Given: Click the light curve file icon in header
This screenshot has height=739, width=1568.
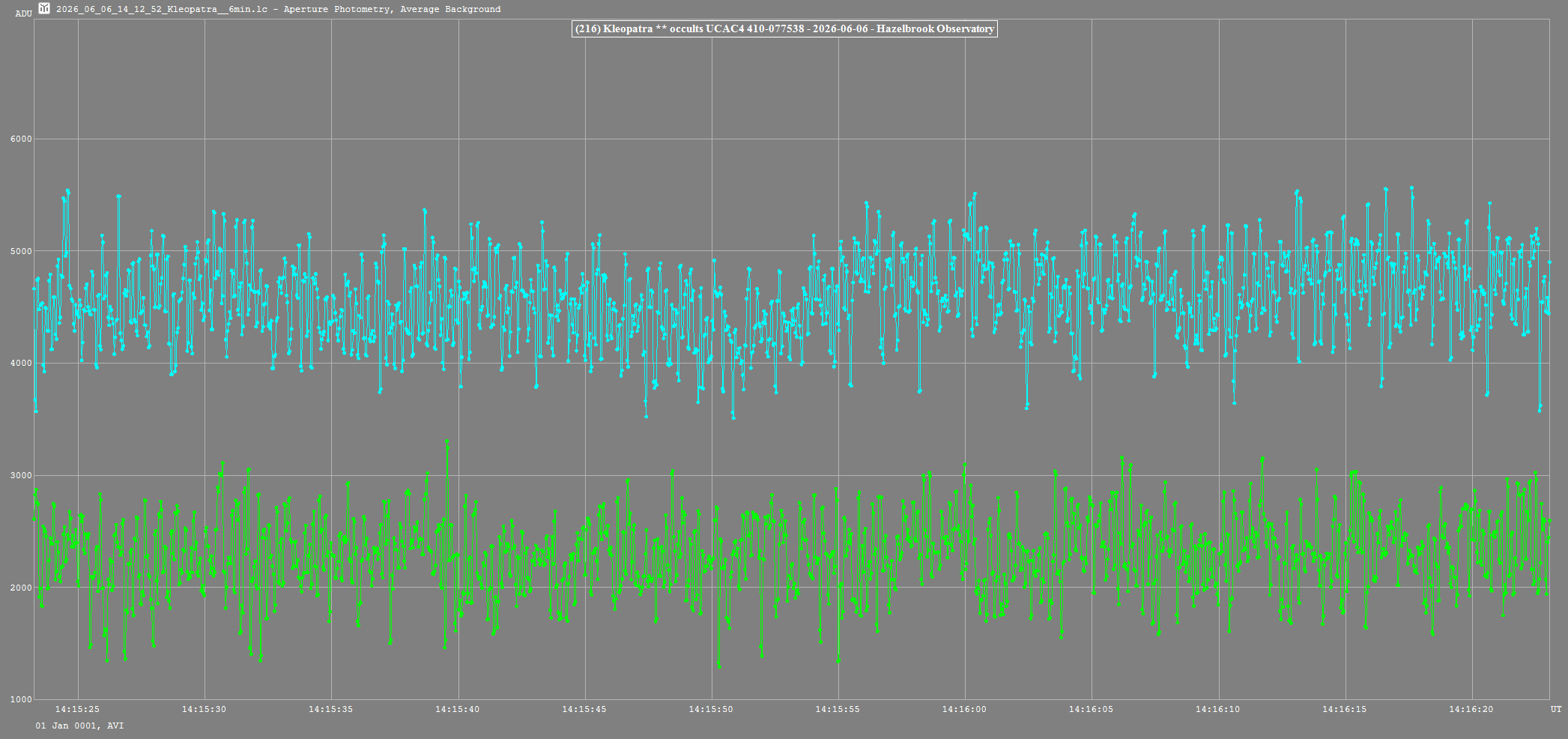Looking at the screenshot, I should click(44, 9).
